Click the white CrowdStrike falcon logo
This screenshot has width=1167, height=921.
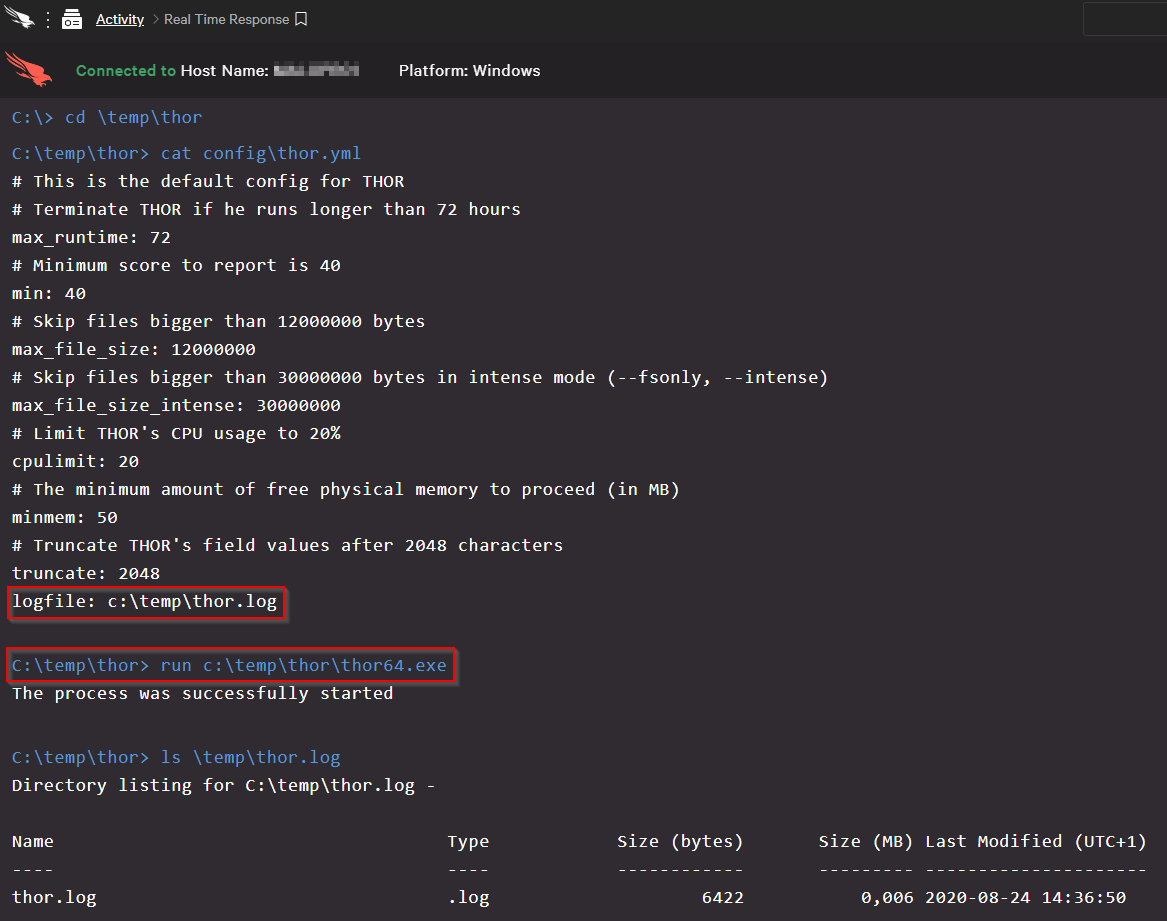[x=19, y=19]
